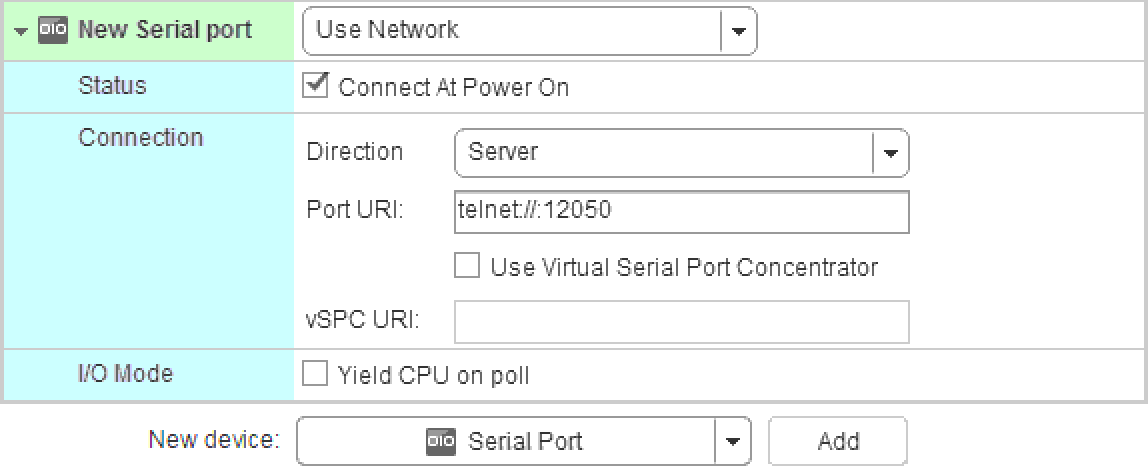Click the Add button
This screenshot has width=1148, height=472.
838,441
